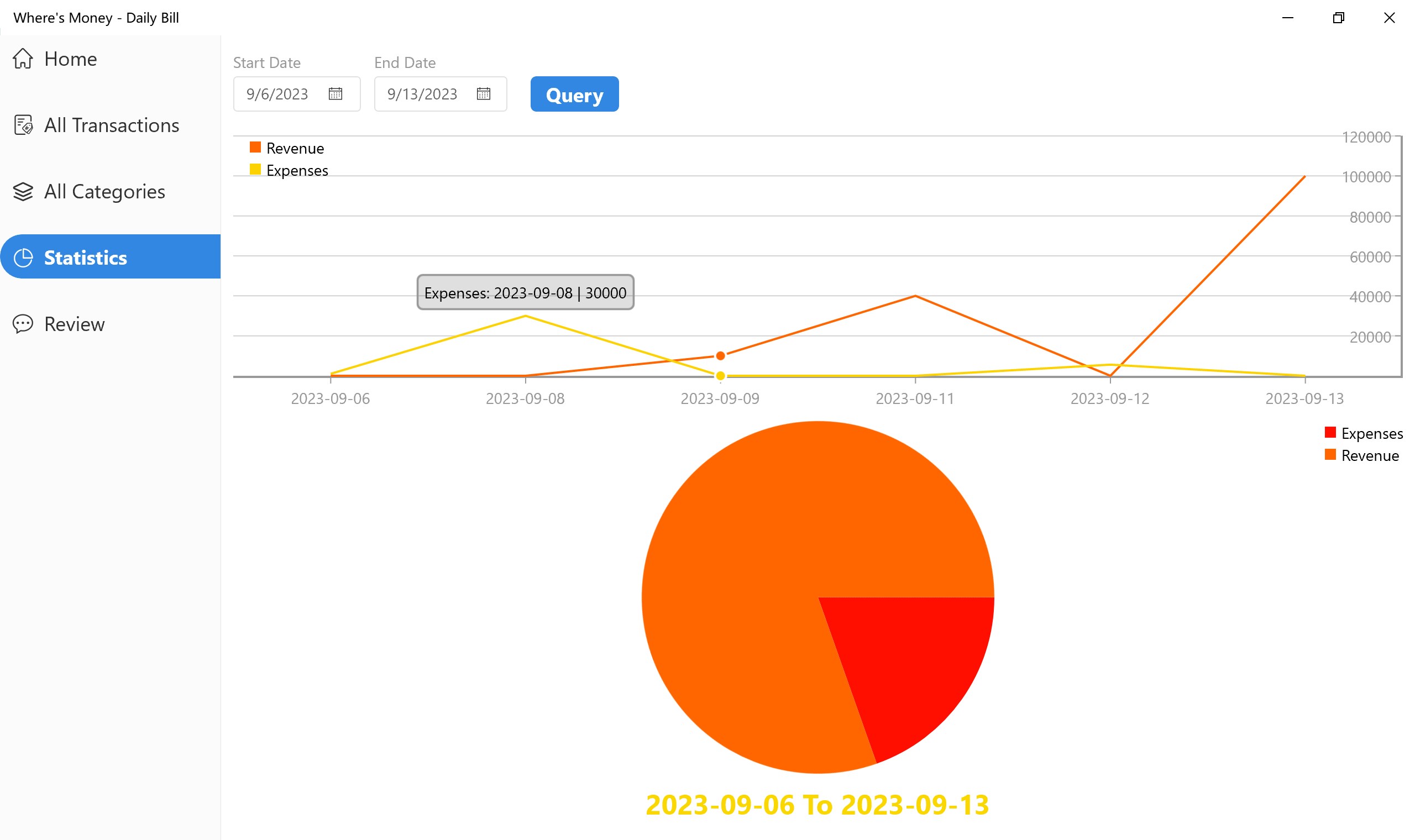
Task: Click the Review speech bubble icon
Action: pos(23,324)
